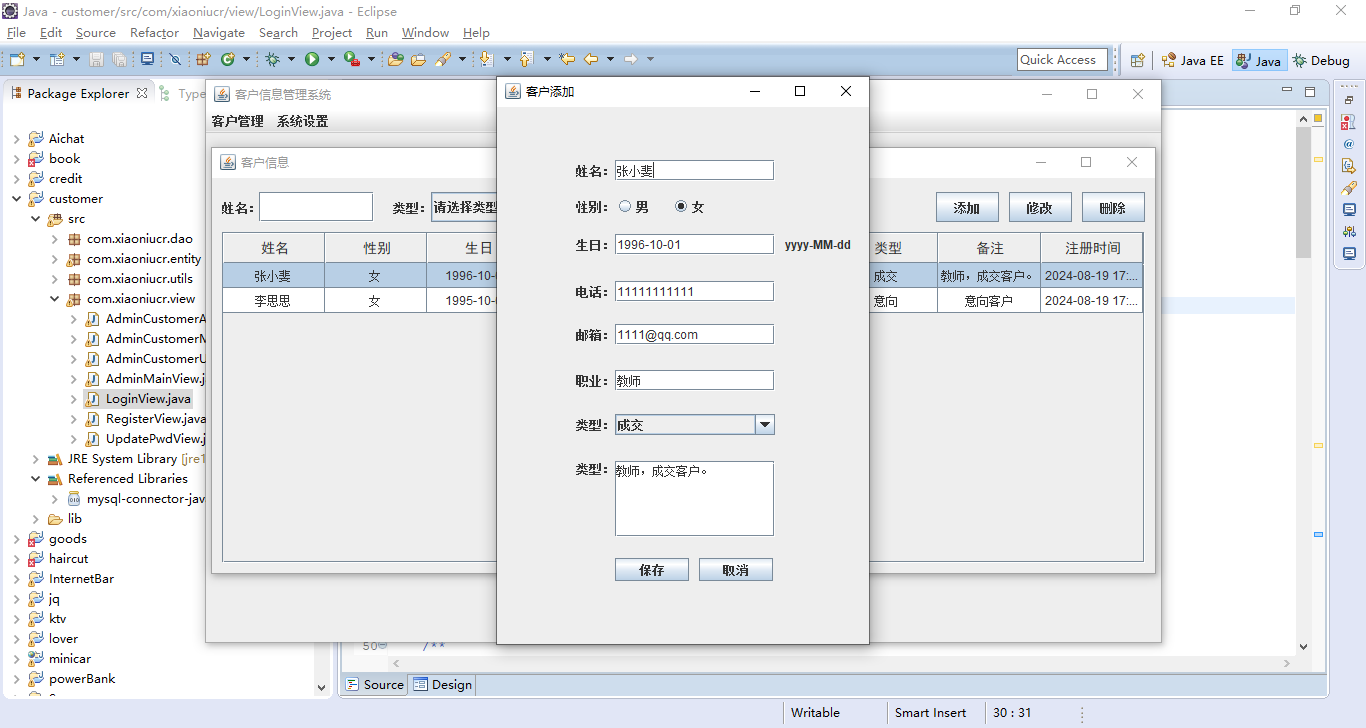This screenshot has width=1366, height=728.
Task: Open the Navigate menu
Action: click(219, 33)
